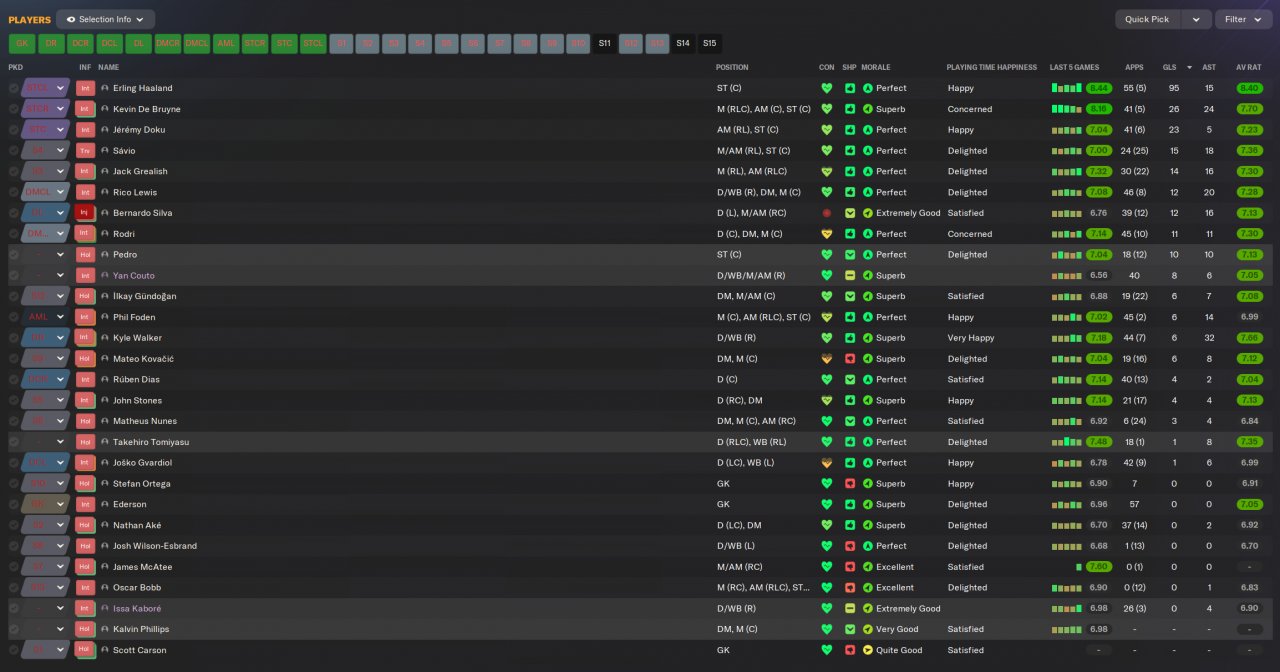This screenshot has height=672, width=1280.
Task: Open Pedro's empty position dropdown
Action: coord(45,255)
